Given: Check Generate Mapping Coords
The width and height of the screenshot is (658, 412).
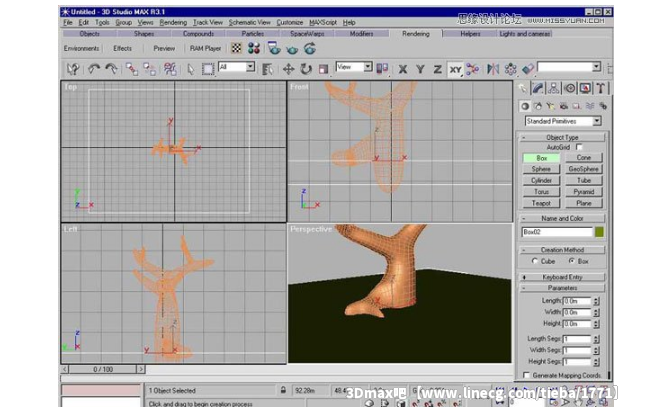Looking at the screenshot, I should coord(527,375).
